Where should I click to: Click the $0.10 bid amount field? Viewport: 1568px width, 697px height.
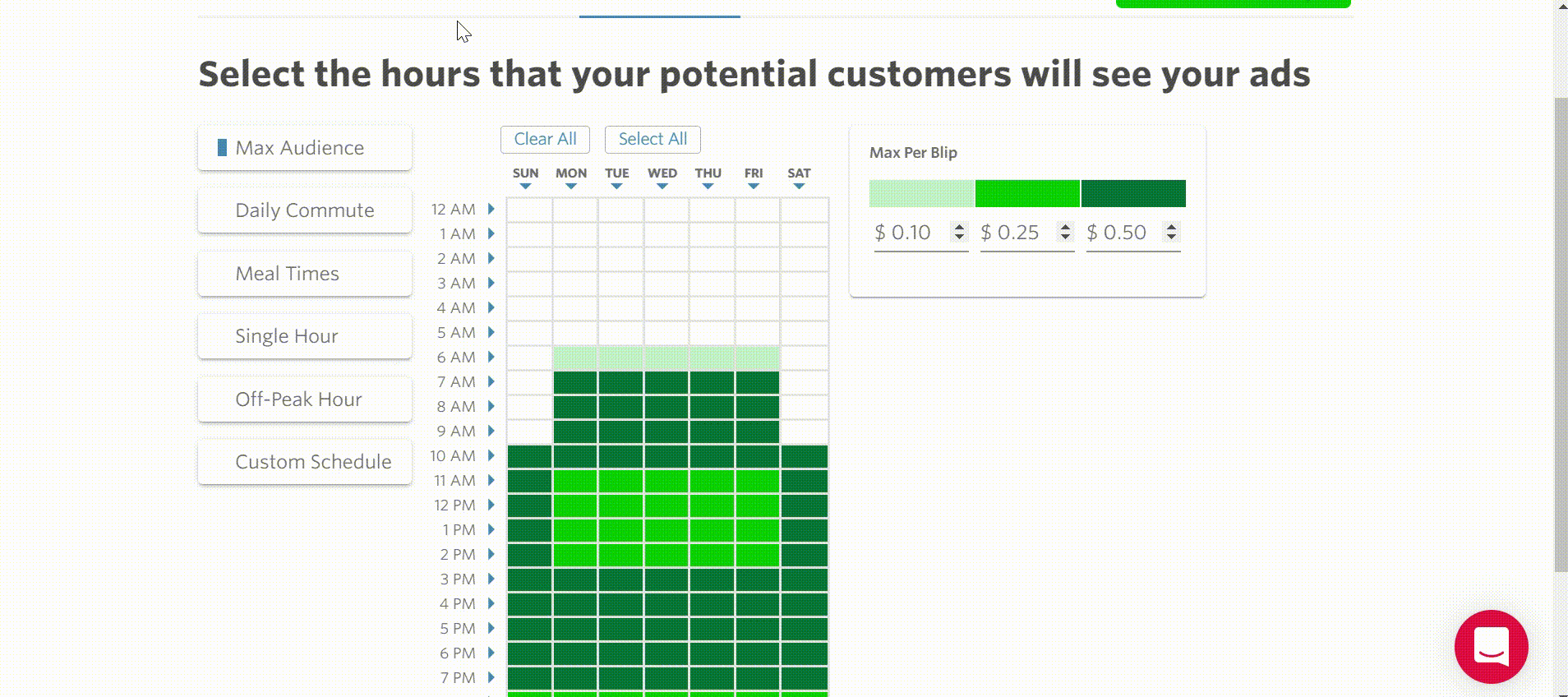coord(912,233)
